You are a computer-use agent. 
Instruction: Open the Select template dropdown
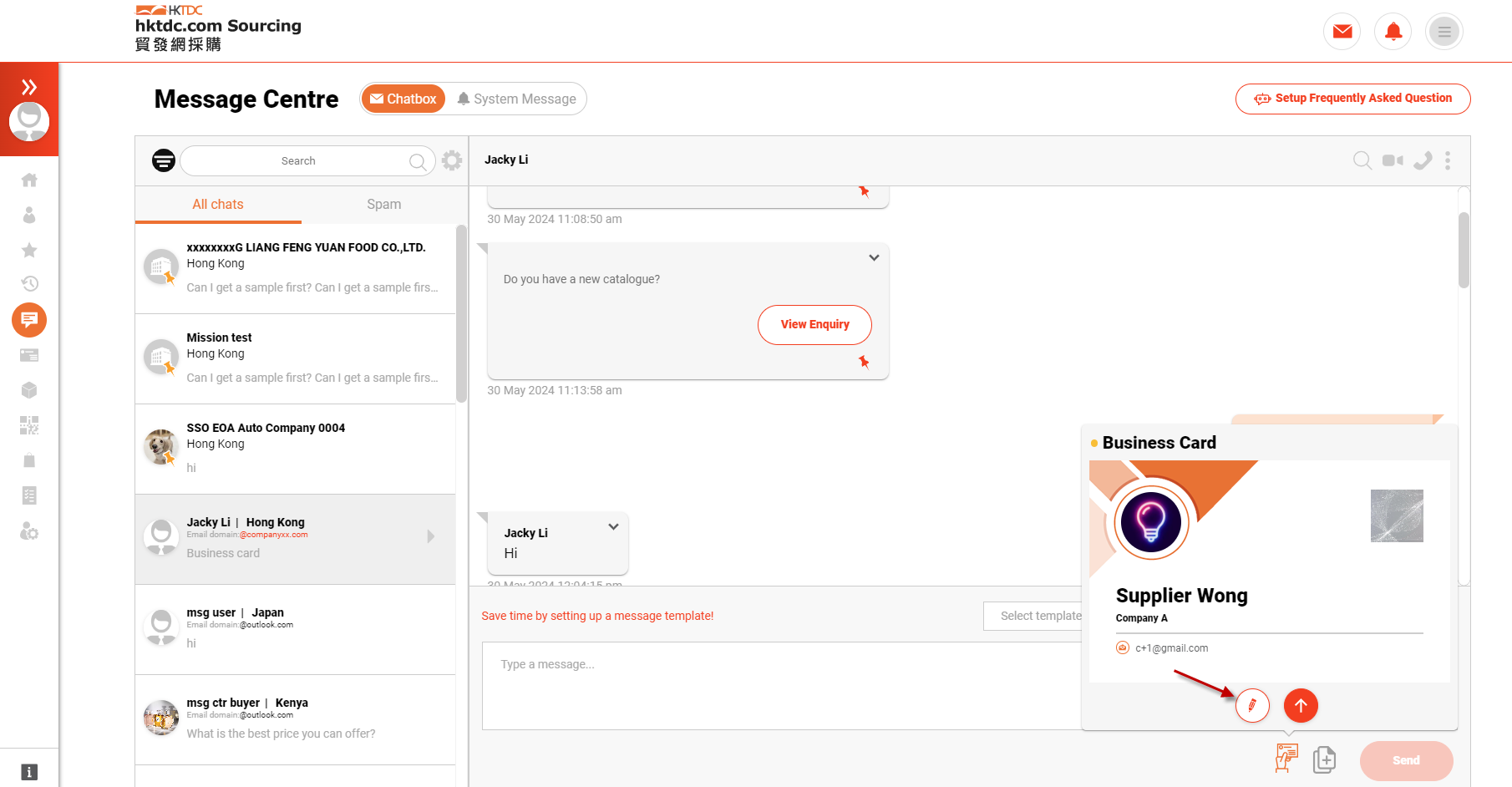tap(1033, 616)
